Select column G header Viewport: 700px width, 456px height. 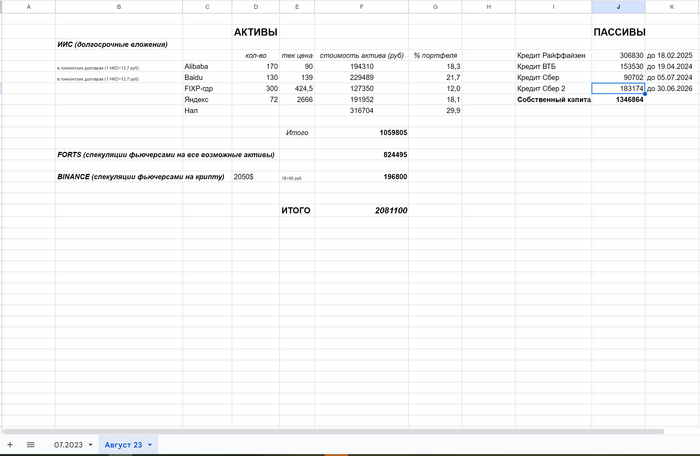point(435,7)
